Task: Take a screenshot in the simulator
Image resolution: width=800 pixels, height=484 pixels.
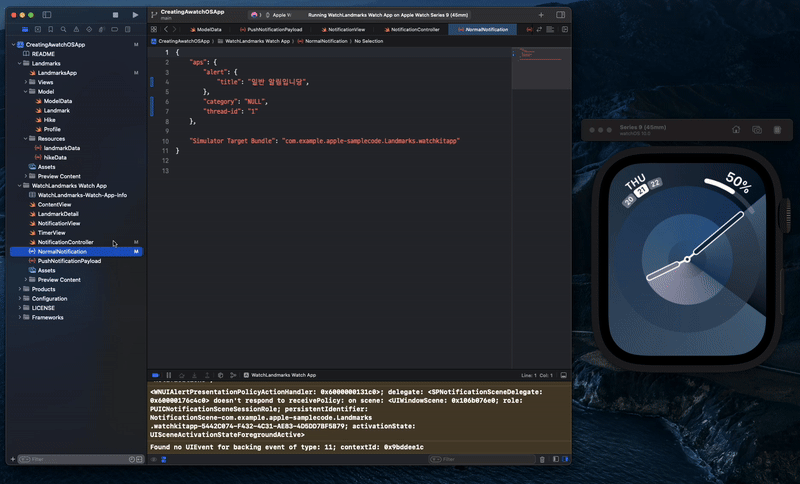Action: (757, 130)
